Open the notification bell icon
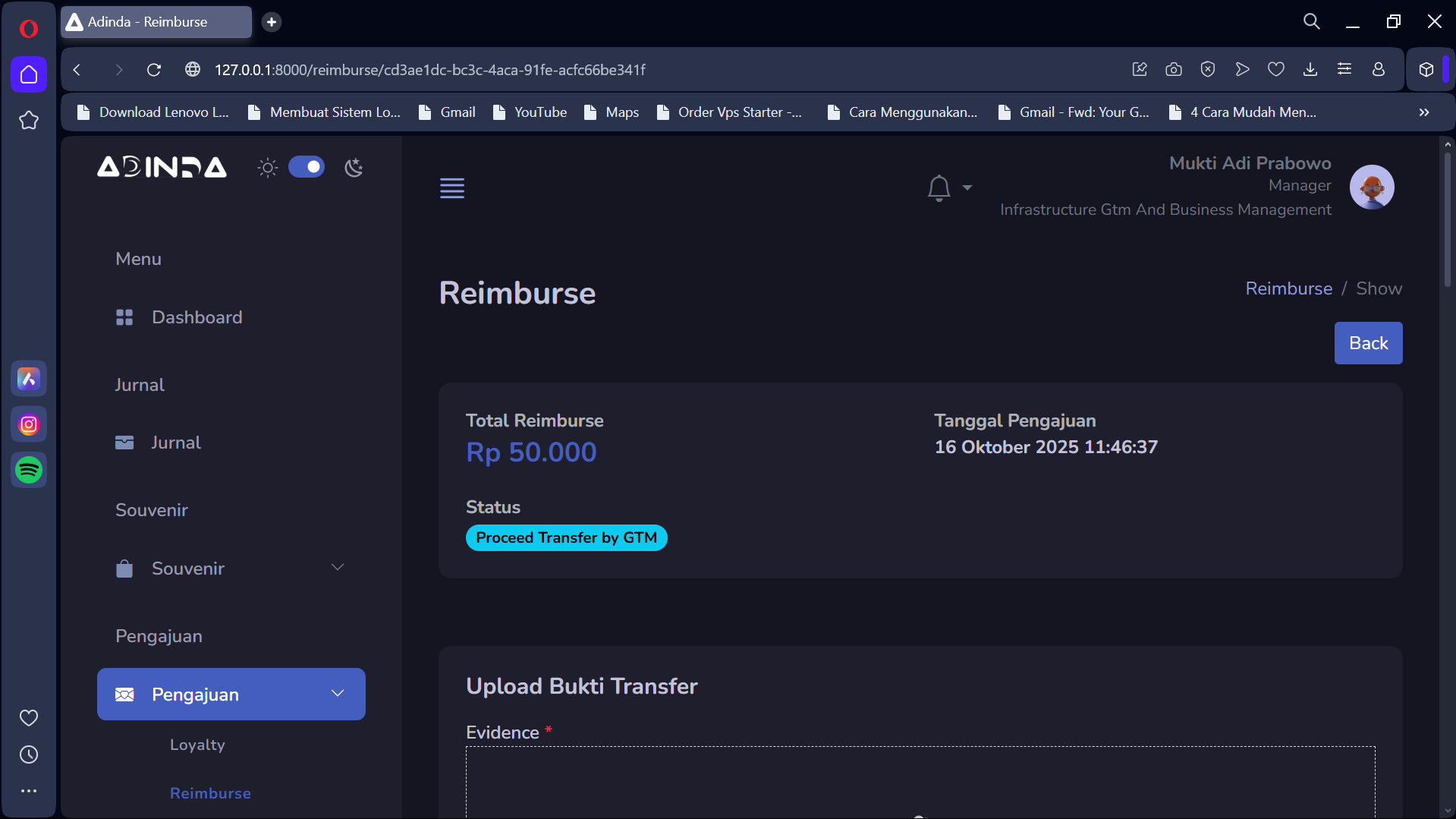Viewport: 1456px width, 819px height. click(939, 187)
